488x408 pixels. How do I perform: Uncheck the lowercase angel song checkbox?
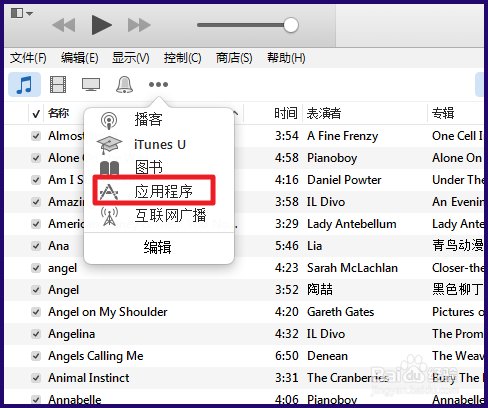36,268
